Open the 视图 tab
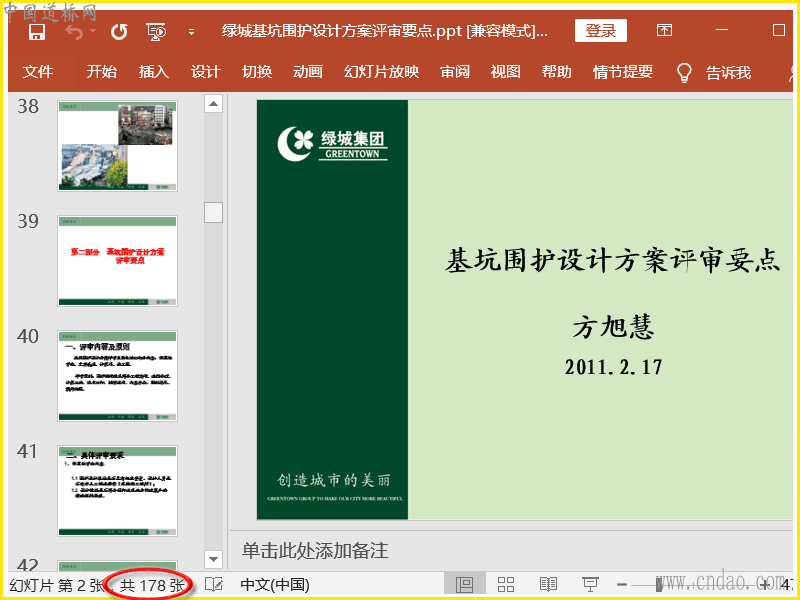Image resolution: width=800 pixels, height=600 pixels. (x=506, y=72)
